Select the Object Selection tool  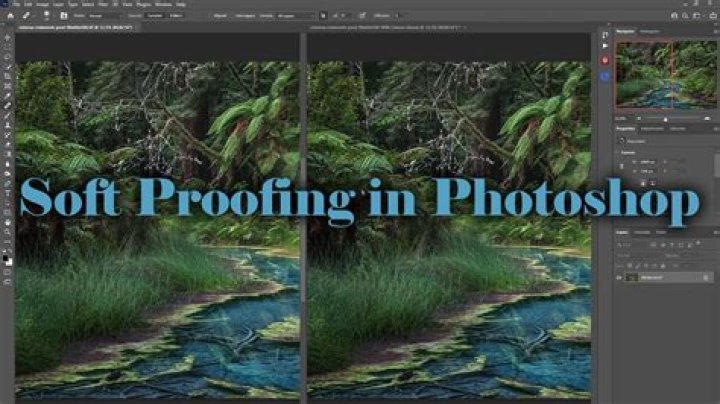pyautogui.click(x=7, y=67)
